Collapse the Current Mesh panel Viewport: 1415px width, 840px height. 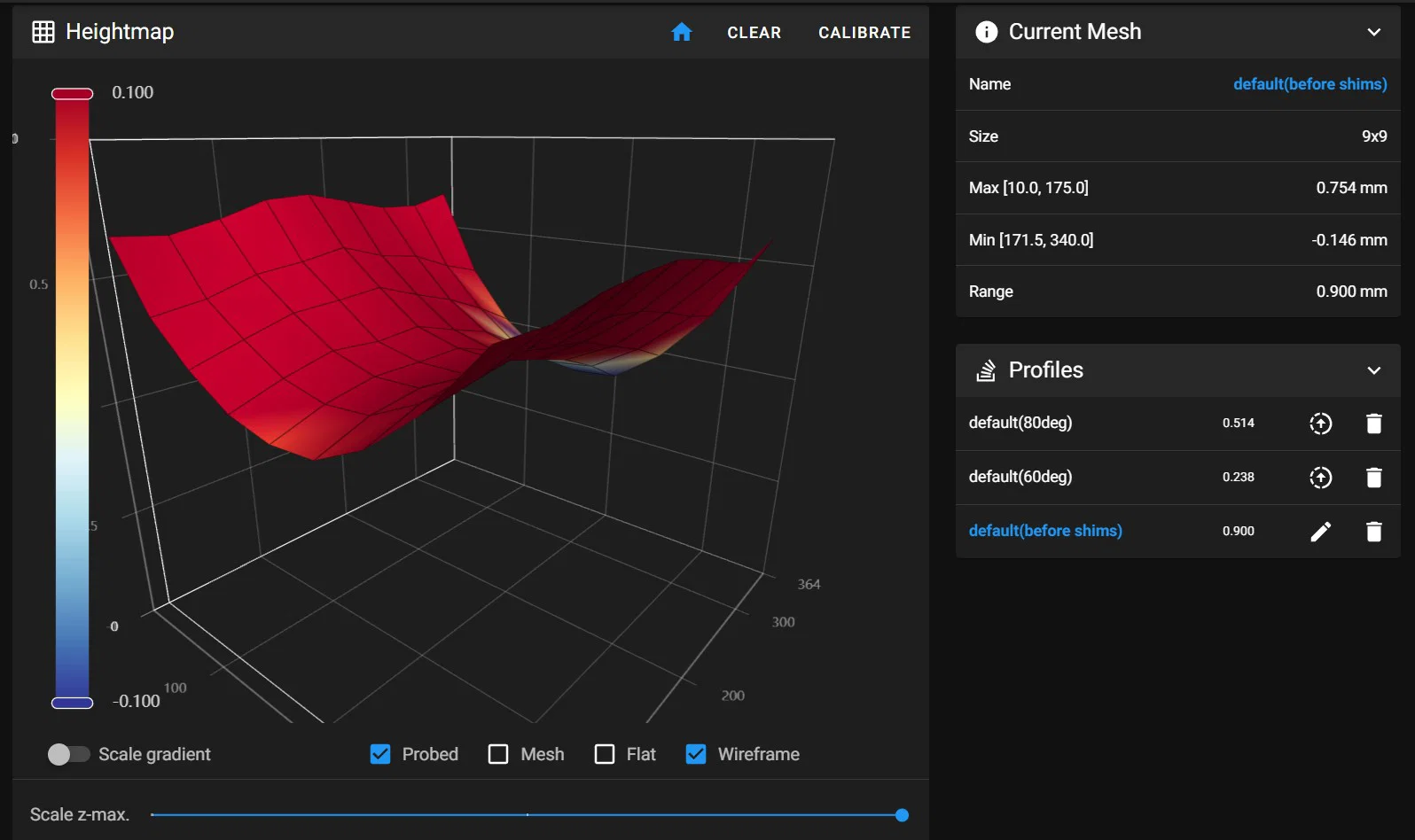point(1373,32)
